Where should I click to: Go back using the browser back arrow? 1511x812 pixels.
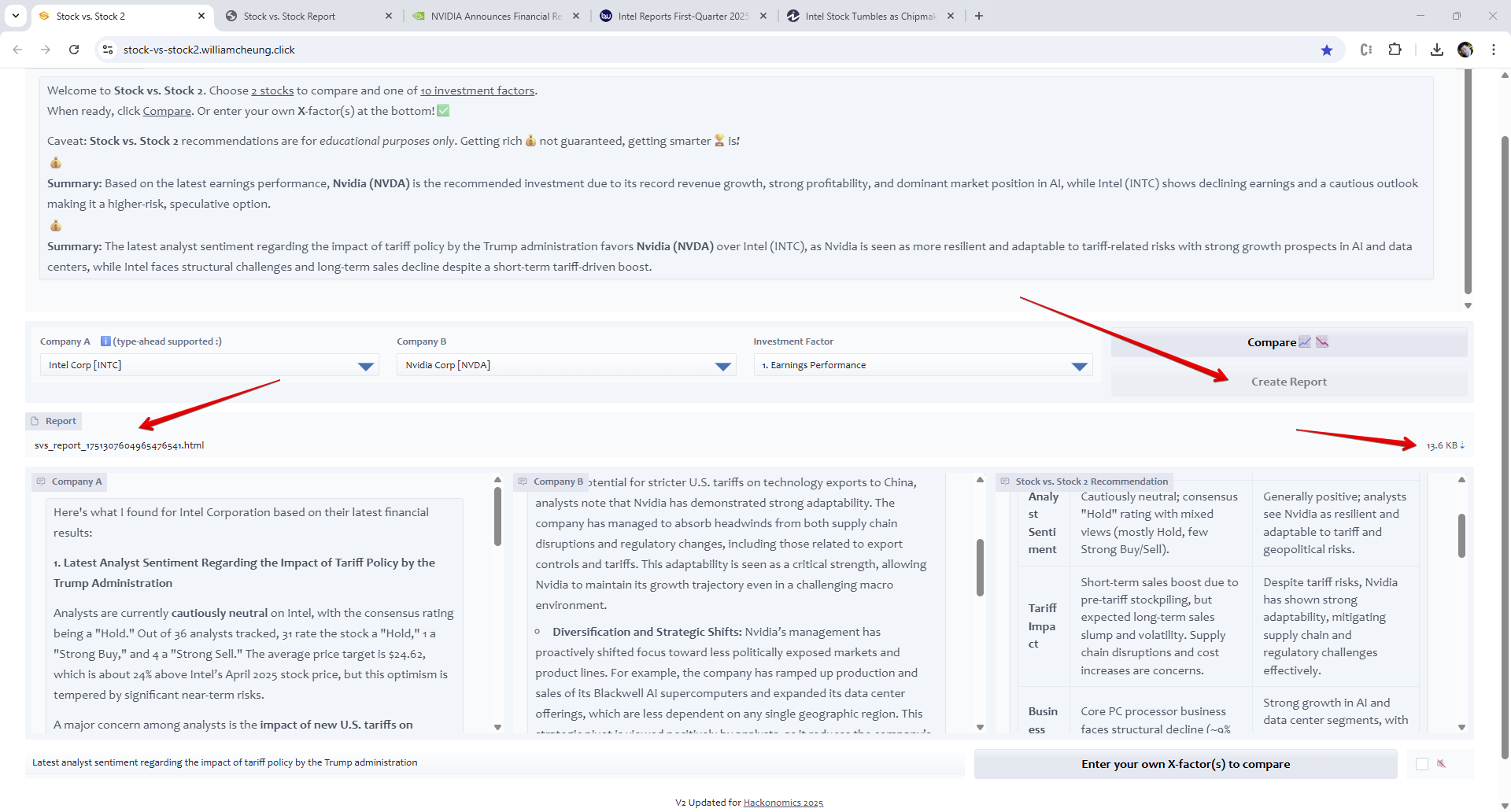pos(17,50)
